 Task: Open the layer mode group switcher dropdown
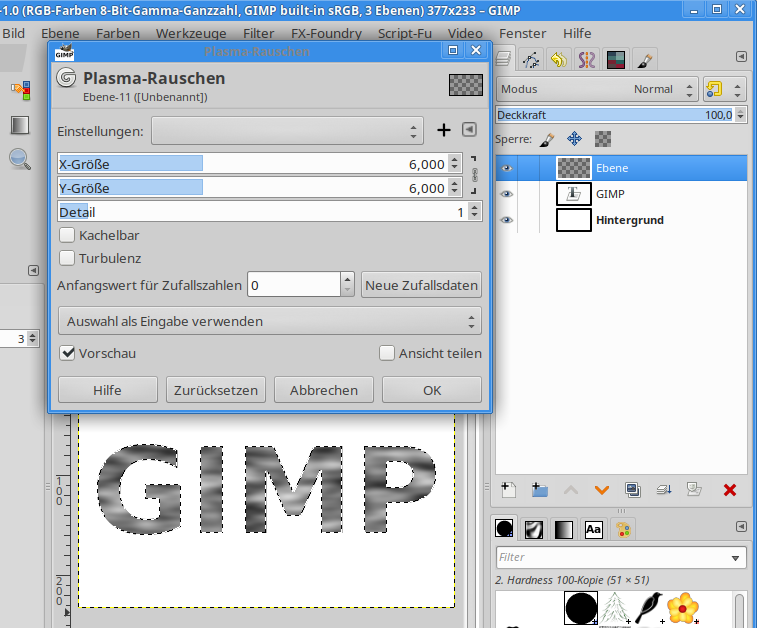point(724,89)
